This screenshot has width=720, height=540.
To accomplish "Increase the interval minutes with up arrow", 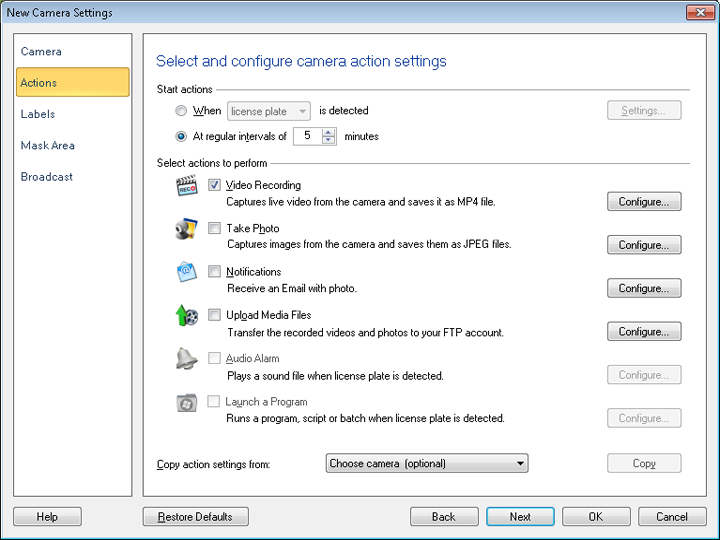I will click(x=329, y=132).
